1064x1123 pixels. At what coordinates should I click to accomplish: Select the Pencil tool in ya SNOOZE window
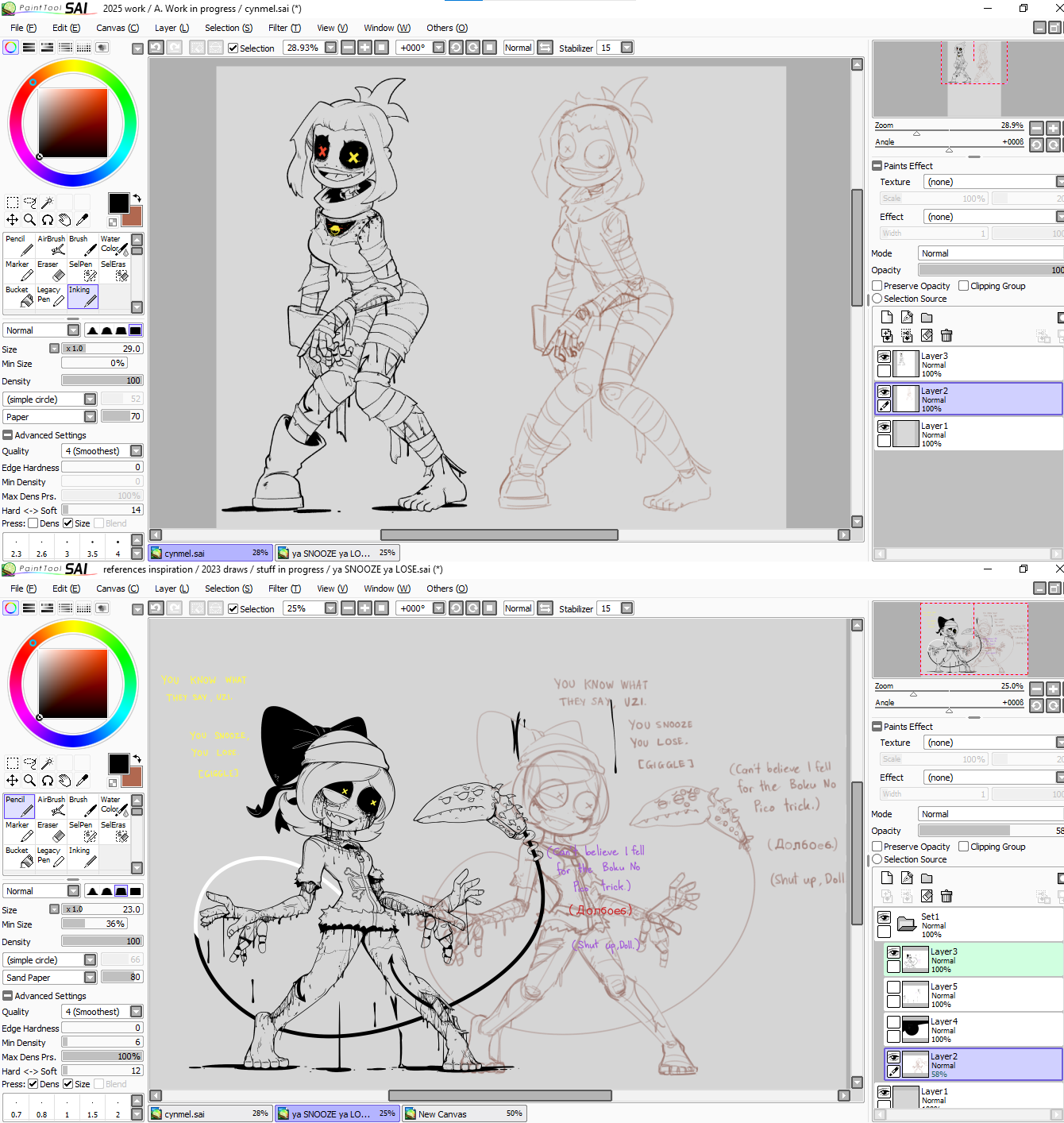point(19,805)
